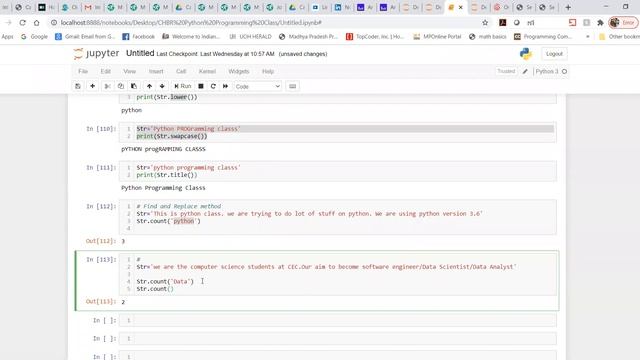Open the Cell menu
This screenshot has height=360, width=640.
(181, 71)
